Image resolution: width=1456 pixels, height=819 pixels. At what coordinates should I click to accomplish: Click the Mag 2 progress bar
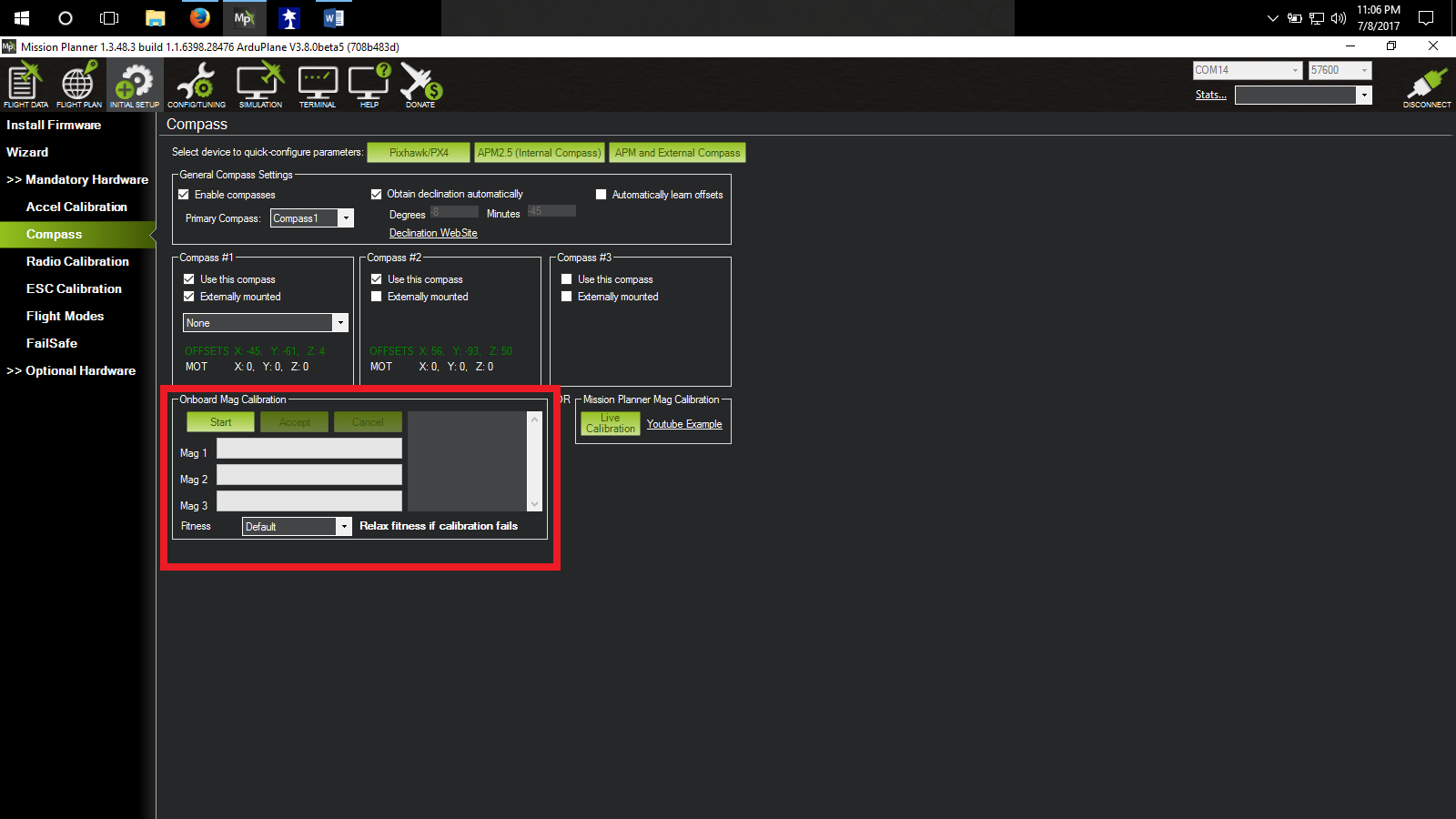coord(309,475)
